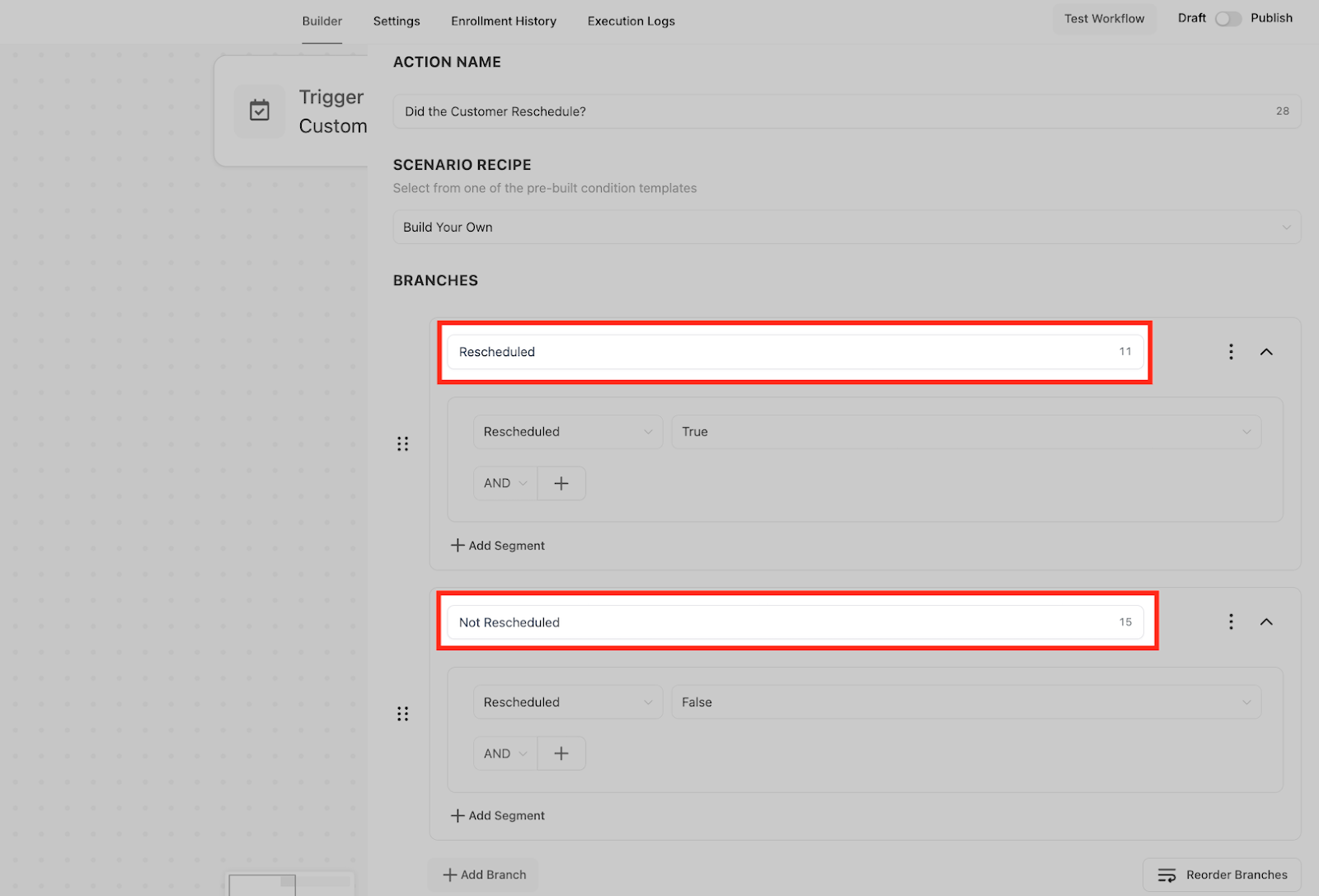The width and height of the screenshot is (1319, 896).
Task: Click the Not Rescheduled branch name field
Action: (796, 622)
